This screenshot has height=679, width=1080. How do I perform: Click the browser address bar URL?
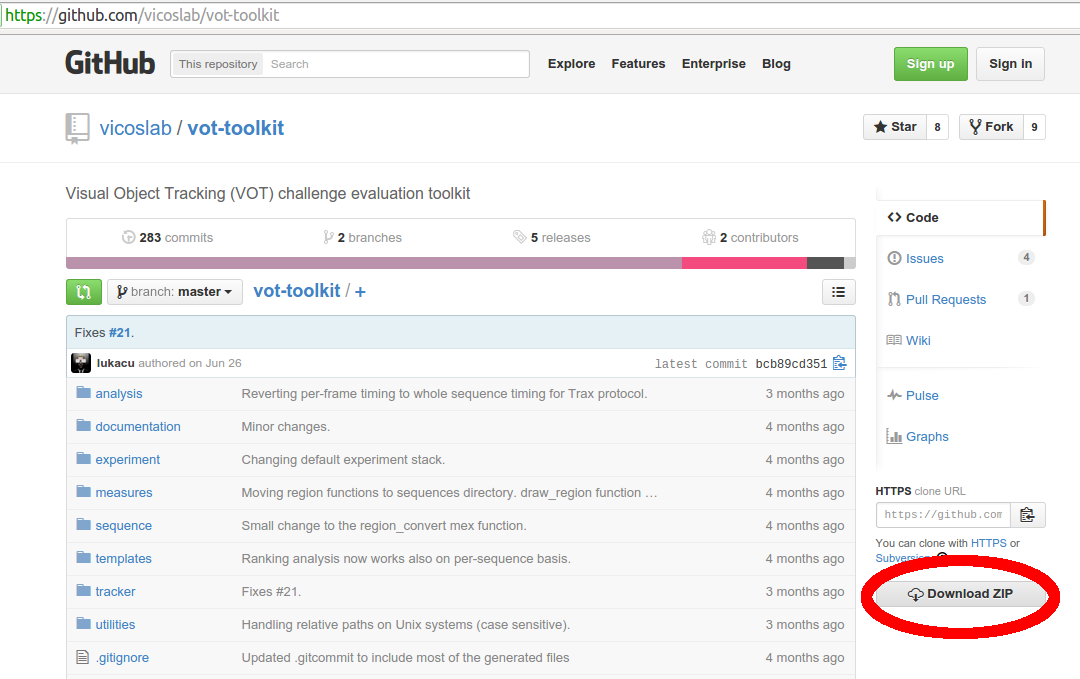click(143, 15)
